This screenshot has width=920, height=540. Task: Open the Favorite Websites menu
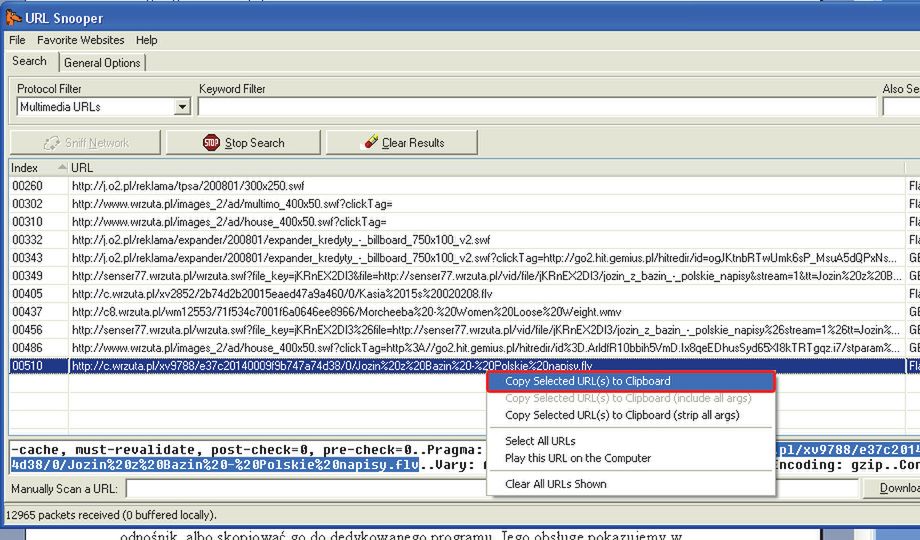tap(80, 40)
